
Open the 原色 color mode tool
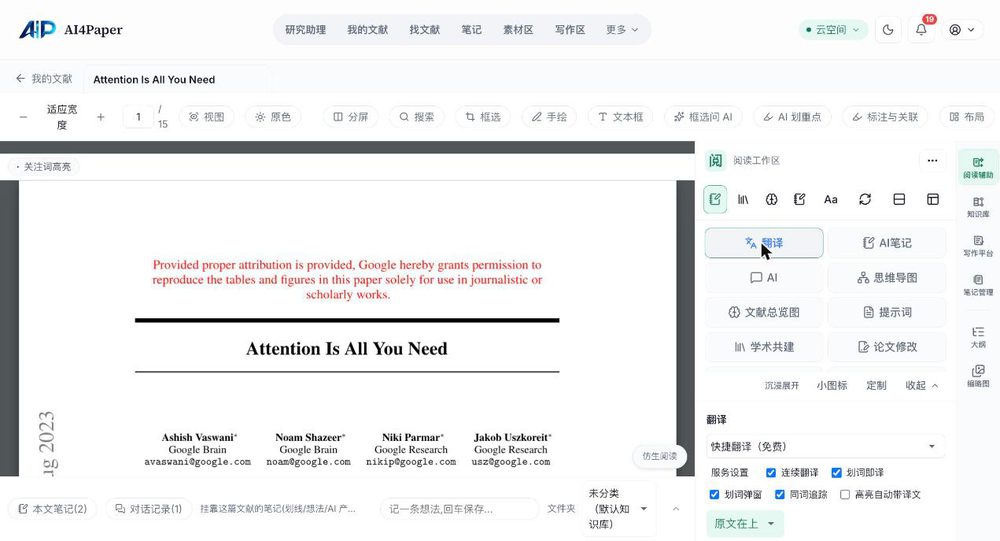coord(273,117)
